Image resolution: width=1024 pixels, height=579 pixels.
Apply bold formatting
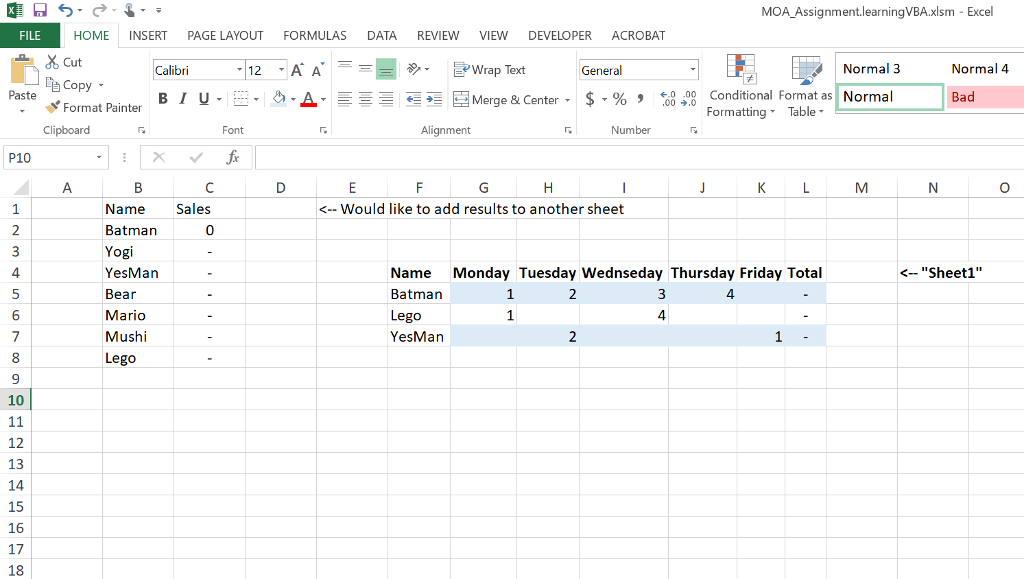(x=163, y=98)
